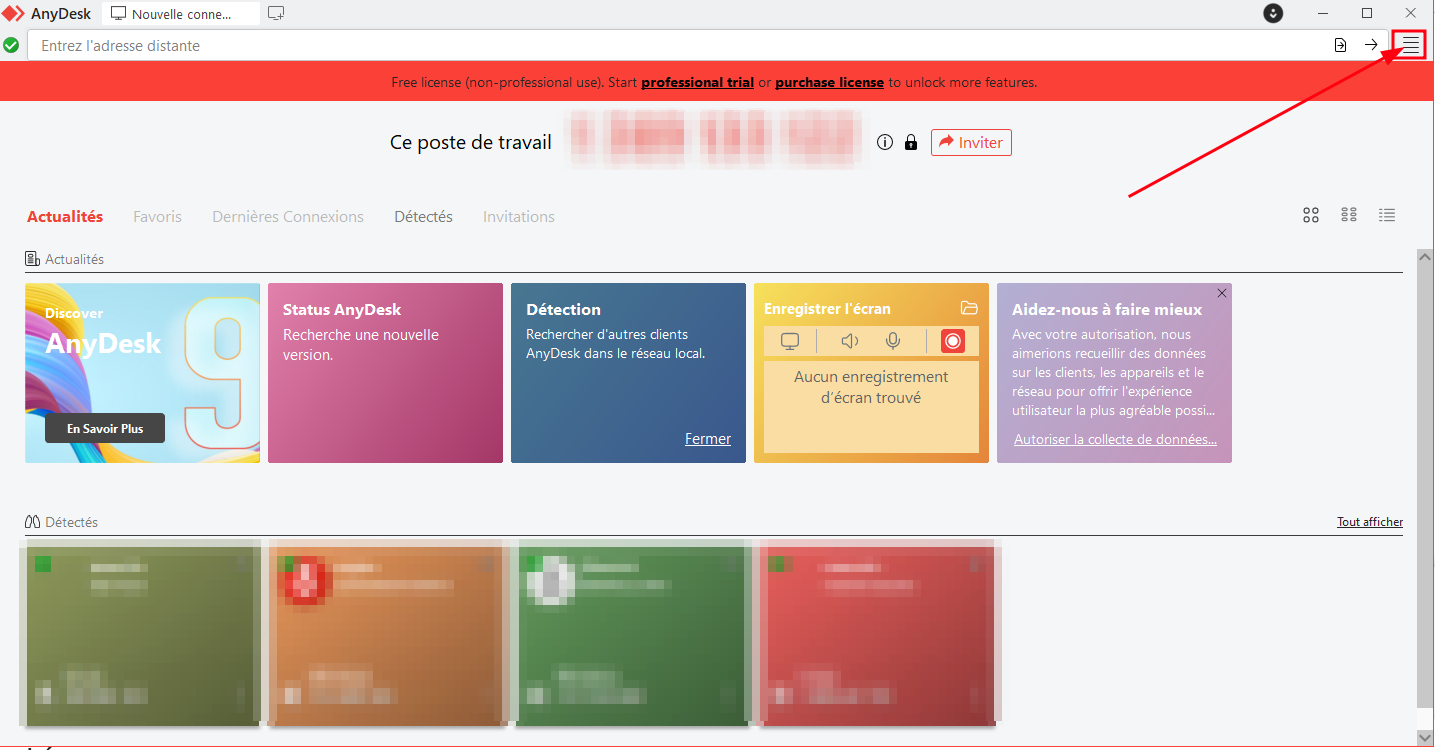Click the lock icon near Inviter
Image resolution: width=1435 pixels, height=750 pixels.
pos(911,143)
